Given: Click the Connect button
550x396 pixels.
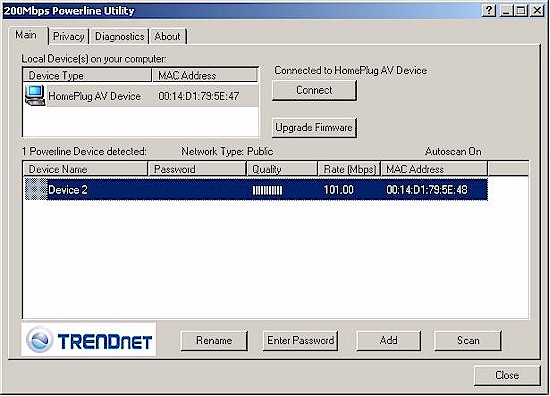Looking at the screenshot, I should (x=314, y=90).
